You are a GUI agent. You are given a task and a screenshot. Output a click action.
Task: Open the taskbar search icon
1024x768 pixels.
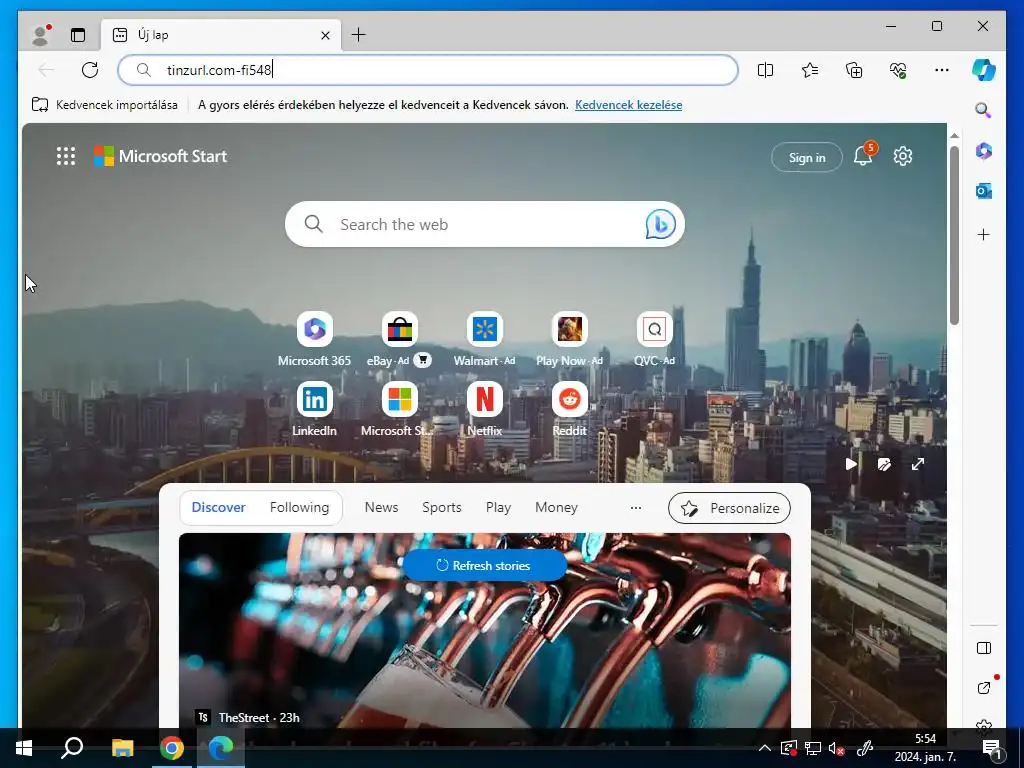coord(72,748)
